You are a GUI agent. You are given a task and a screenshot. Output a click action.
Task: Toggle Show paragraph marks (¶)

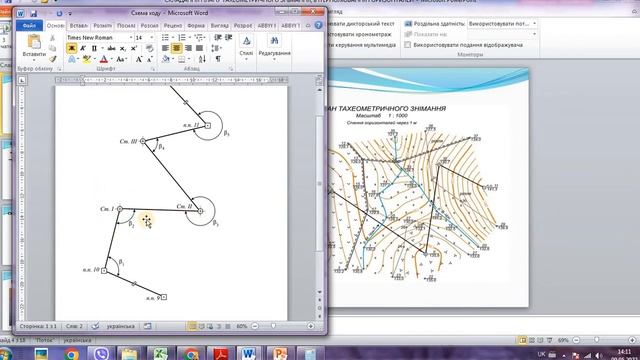(x=218, y=60)
